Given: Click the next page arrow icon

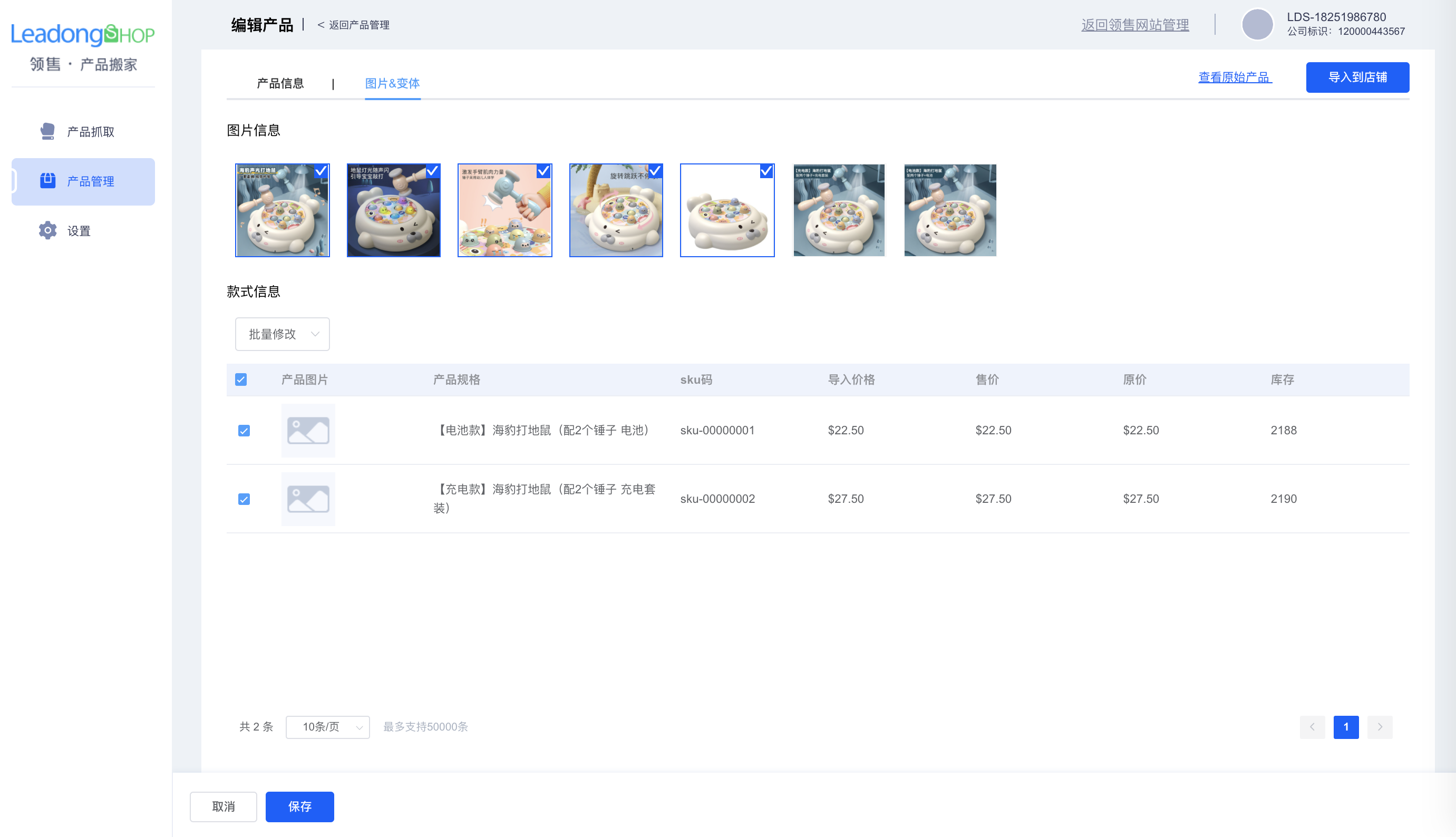Looking at the screenshot, I should tap(1380, 727).
